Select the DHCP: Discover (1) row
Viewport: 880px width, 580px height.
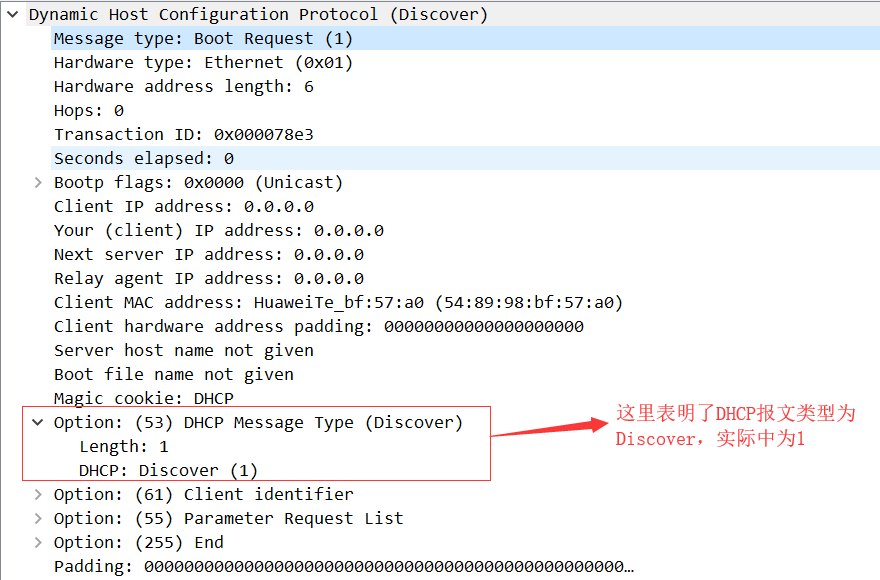coord(168,471)
